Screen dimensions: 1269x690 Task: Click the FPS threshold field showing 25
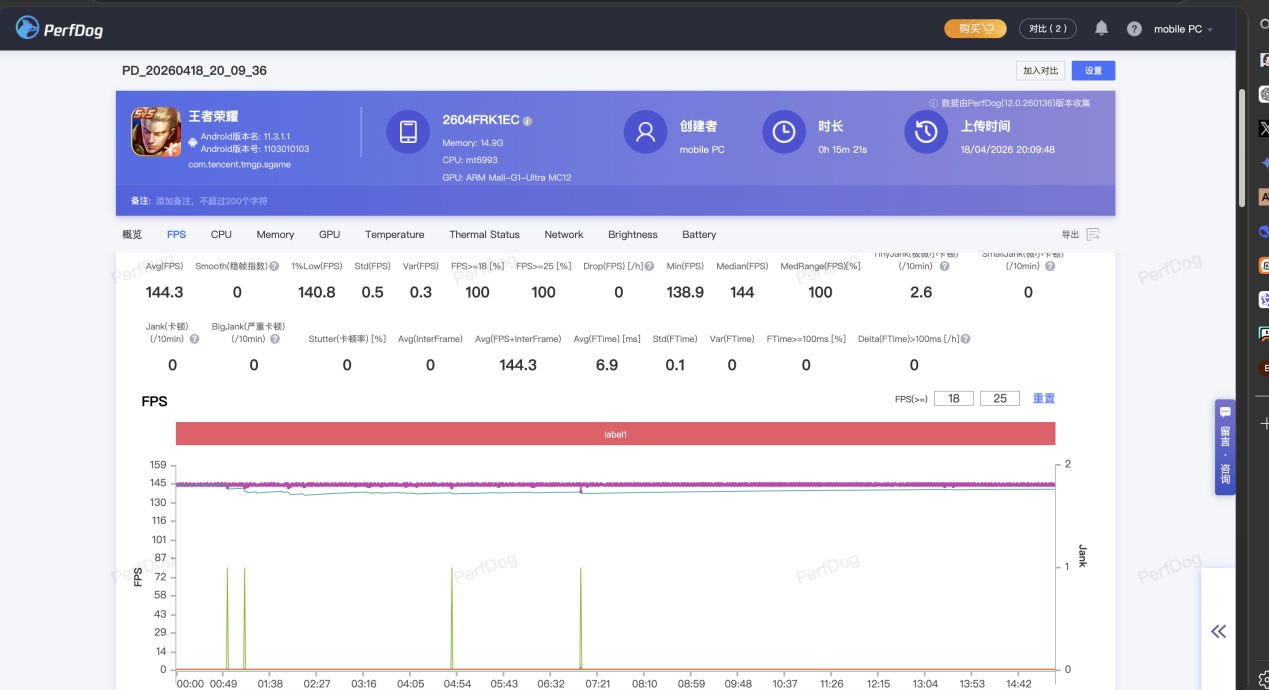pyautogui.click(x=1000, y=398)
